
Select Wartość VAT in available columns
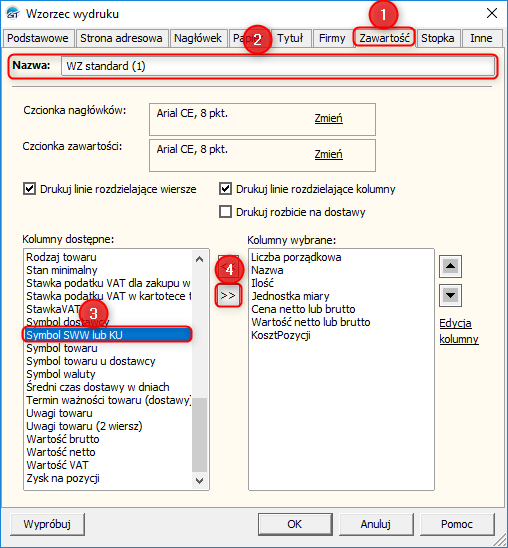click(x=108, y=465)
